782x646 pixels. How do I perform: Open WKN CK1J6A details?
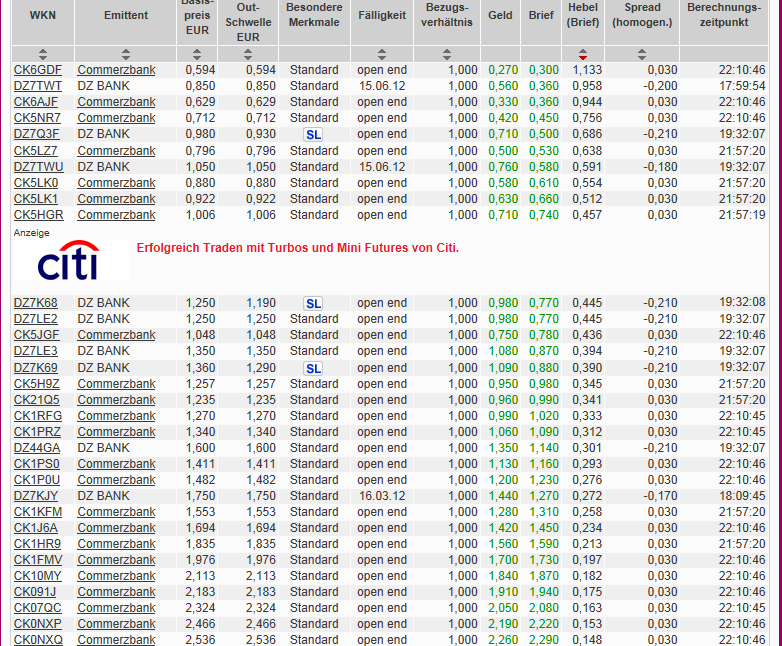(x=36, y=528)
